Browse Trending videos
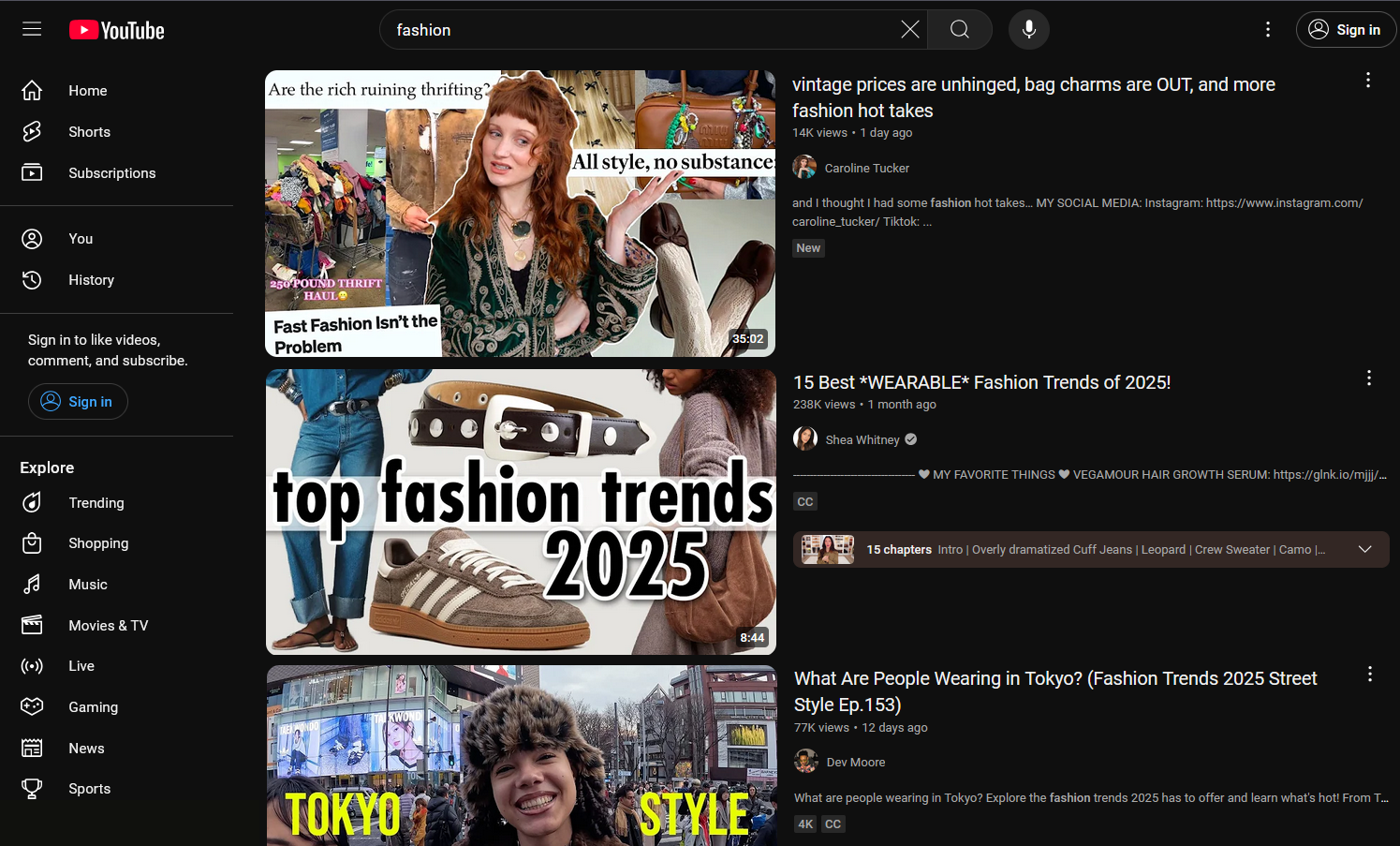This screenshot has height=846, width=1400. pyautogui.click(x=96, y=502)
